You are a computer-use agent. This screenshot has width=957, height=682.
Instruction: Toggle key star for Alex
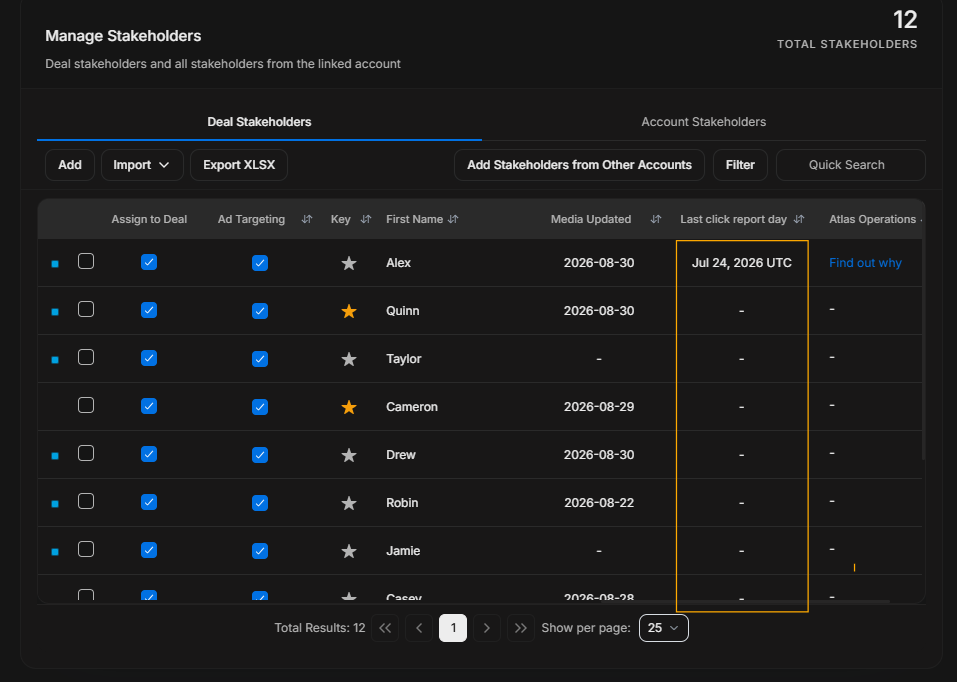349,263
